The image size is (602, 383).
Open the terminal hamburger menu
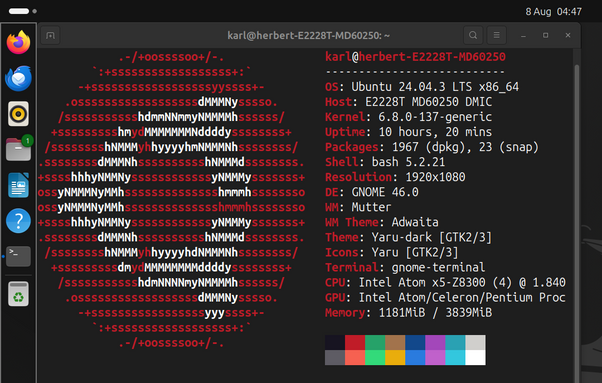tap(496, 35)
